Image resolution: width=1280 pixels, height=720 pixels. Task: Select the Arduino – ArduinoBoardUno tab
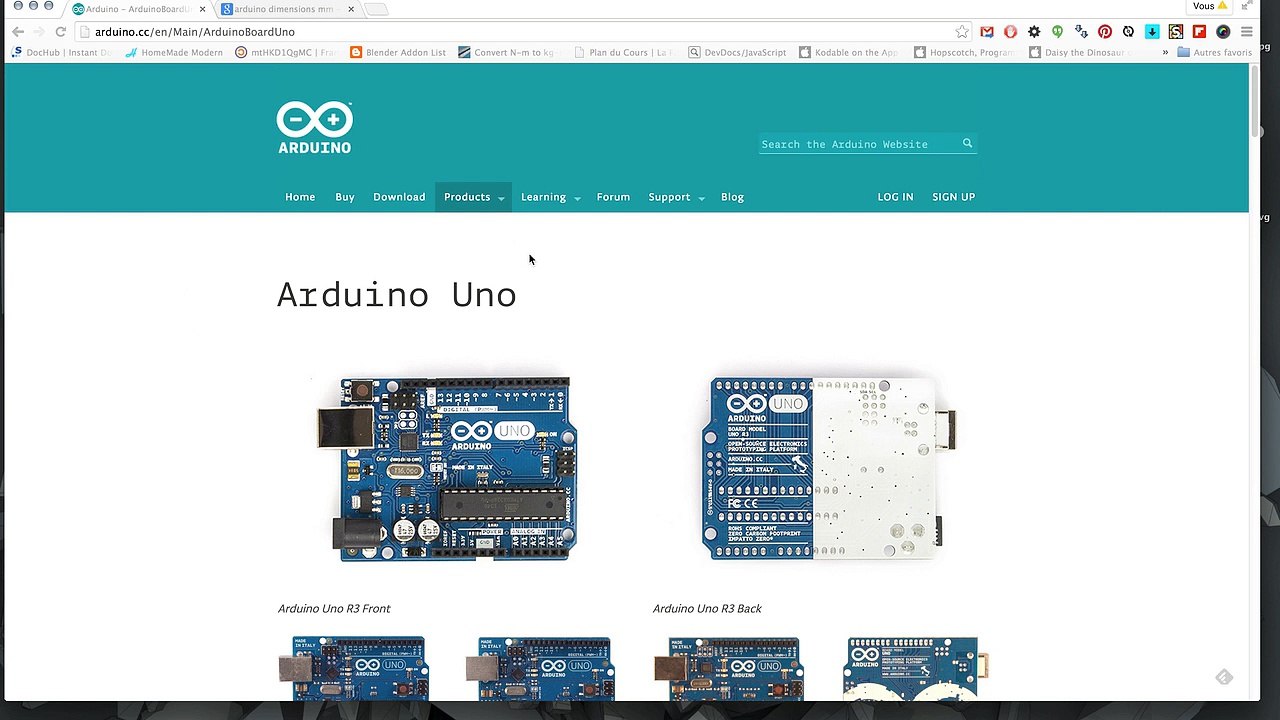pos(137,9)
